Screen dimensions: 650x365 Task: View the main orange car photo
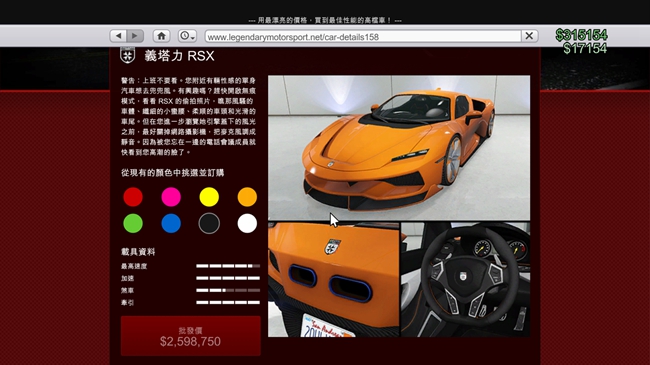click(399, 148)
